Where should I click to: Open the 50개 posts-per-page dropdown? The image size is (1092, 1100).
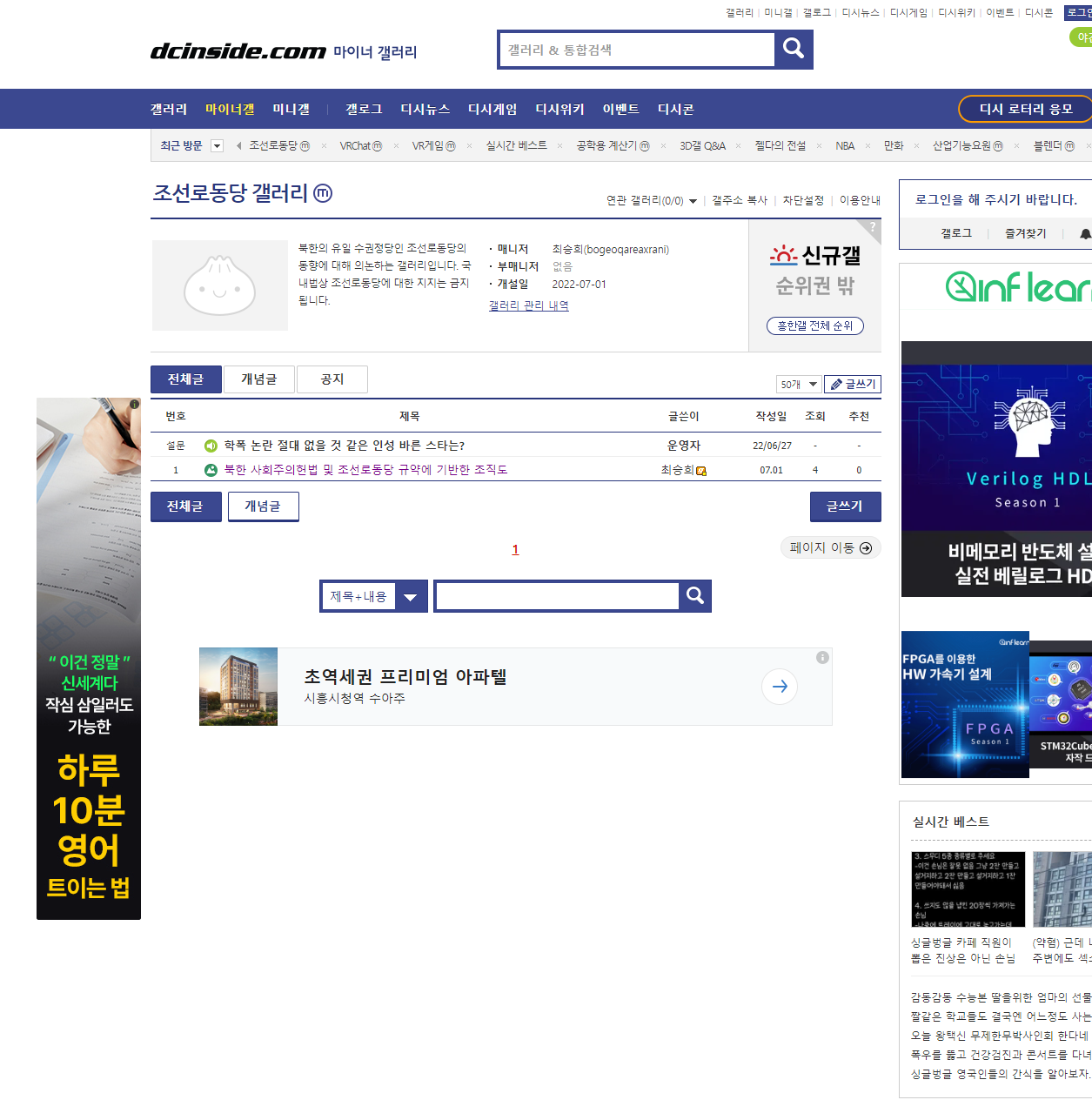[x=799, y=384]
